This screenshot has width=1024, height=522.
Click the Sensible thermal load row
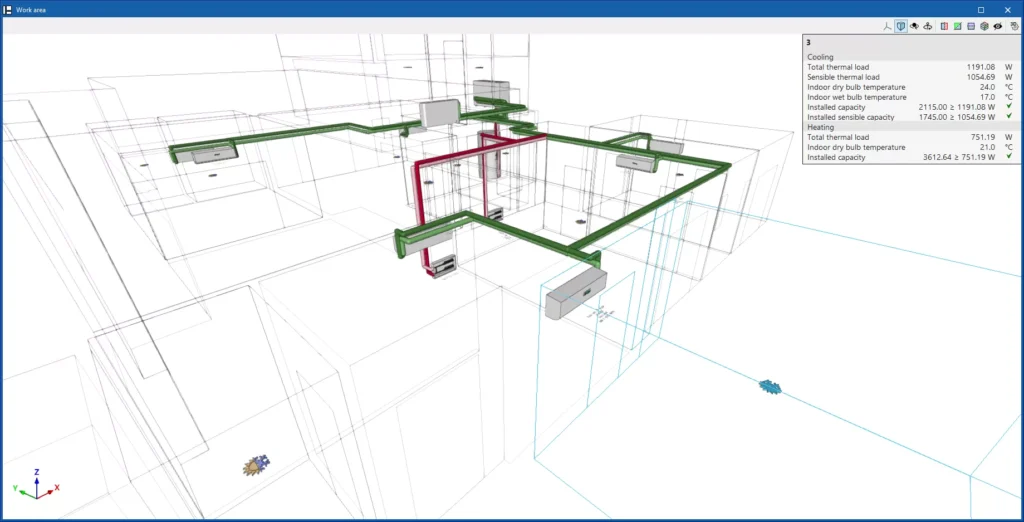tap(910, 77)
